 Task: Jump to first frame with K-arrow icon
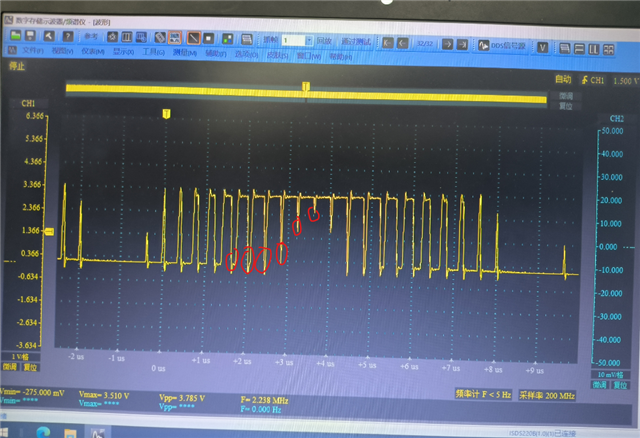(x=388, y=42)
